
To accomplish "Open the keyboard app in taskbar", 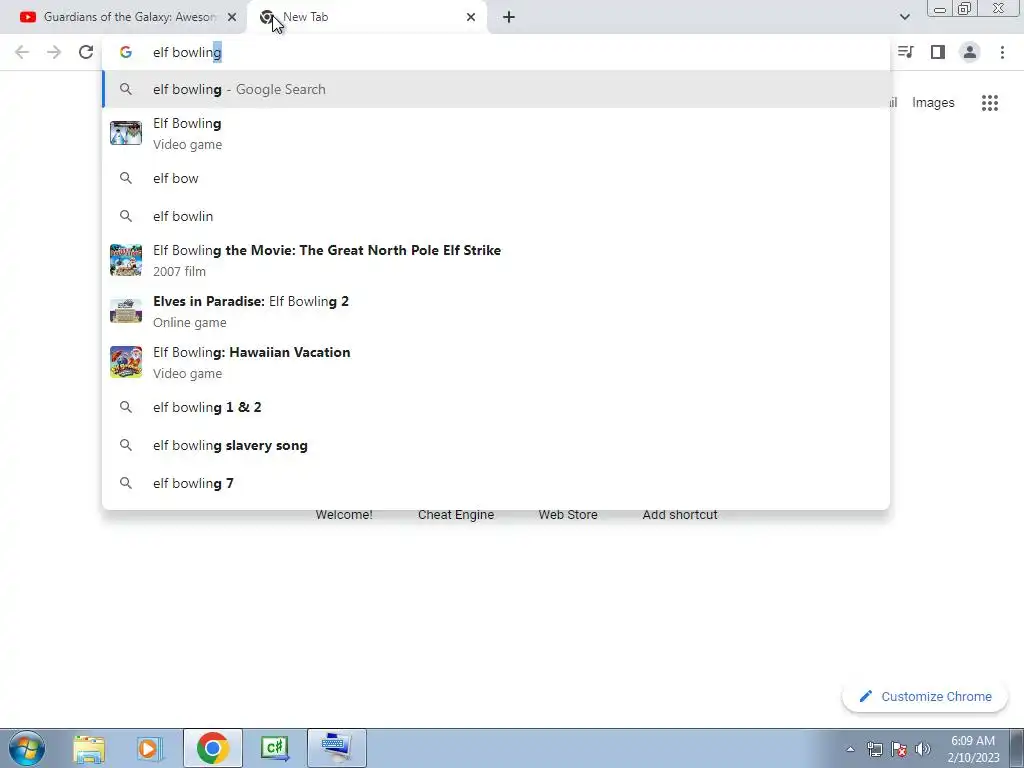I will (x=336, y=748).
